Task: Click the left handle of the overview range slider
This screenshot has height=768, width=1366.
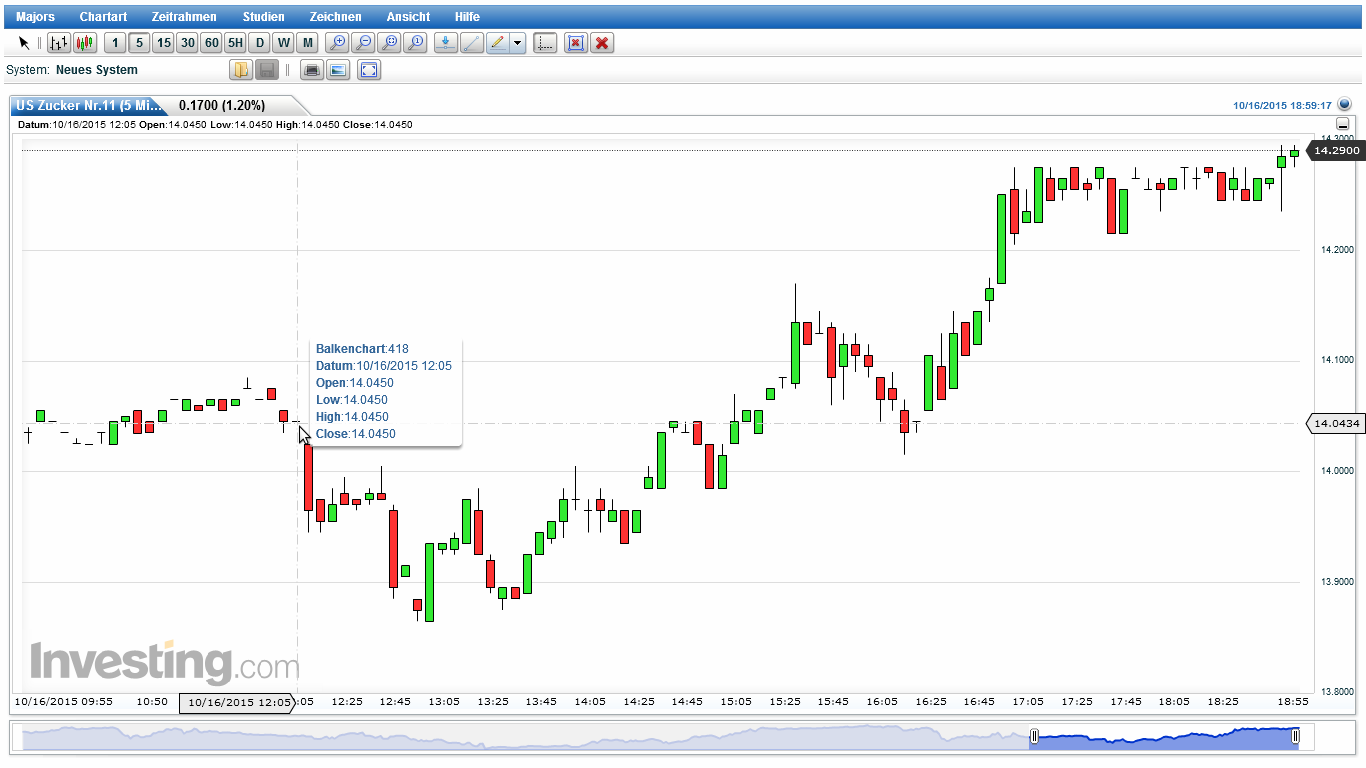Action: click(1035, 737)
